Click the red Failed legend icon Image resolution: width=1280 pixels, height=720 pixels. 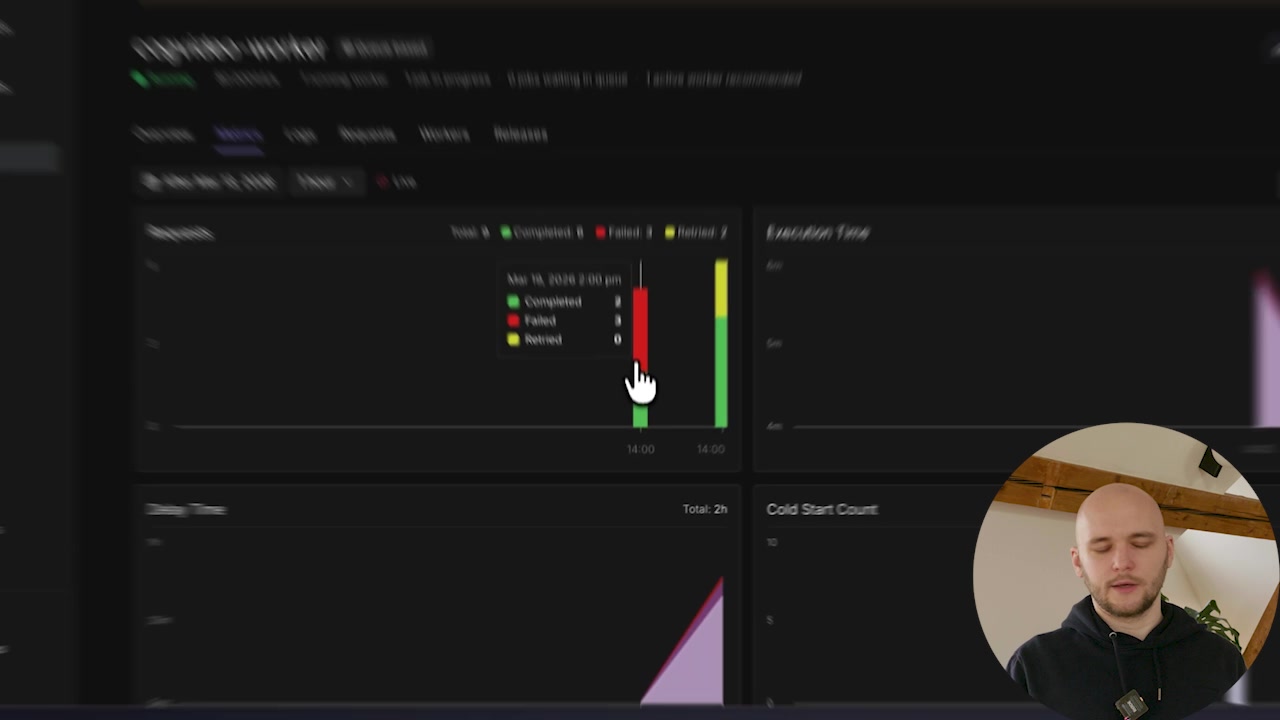(600, 232)
